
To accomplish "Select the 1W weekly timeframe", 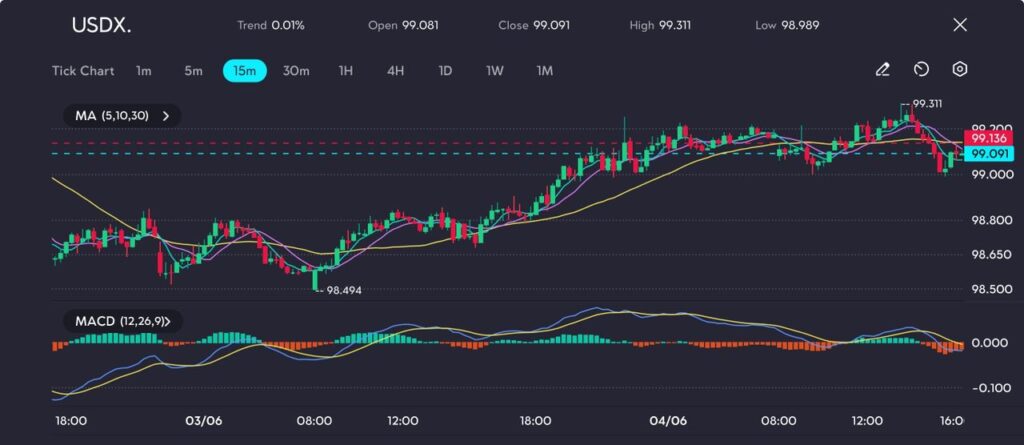I will (495, 71).
